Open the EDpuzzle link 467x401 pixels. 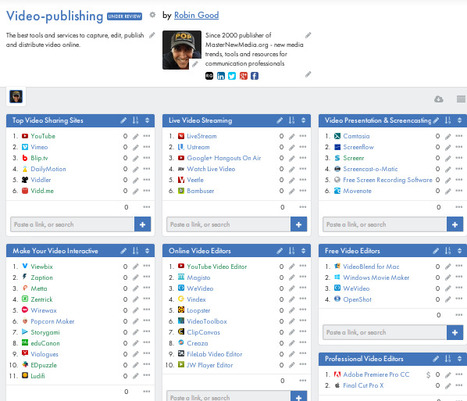44,365
